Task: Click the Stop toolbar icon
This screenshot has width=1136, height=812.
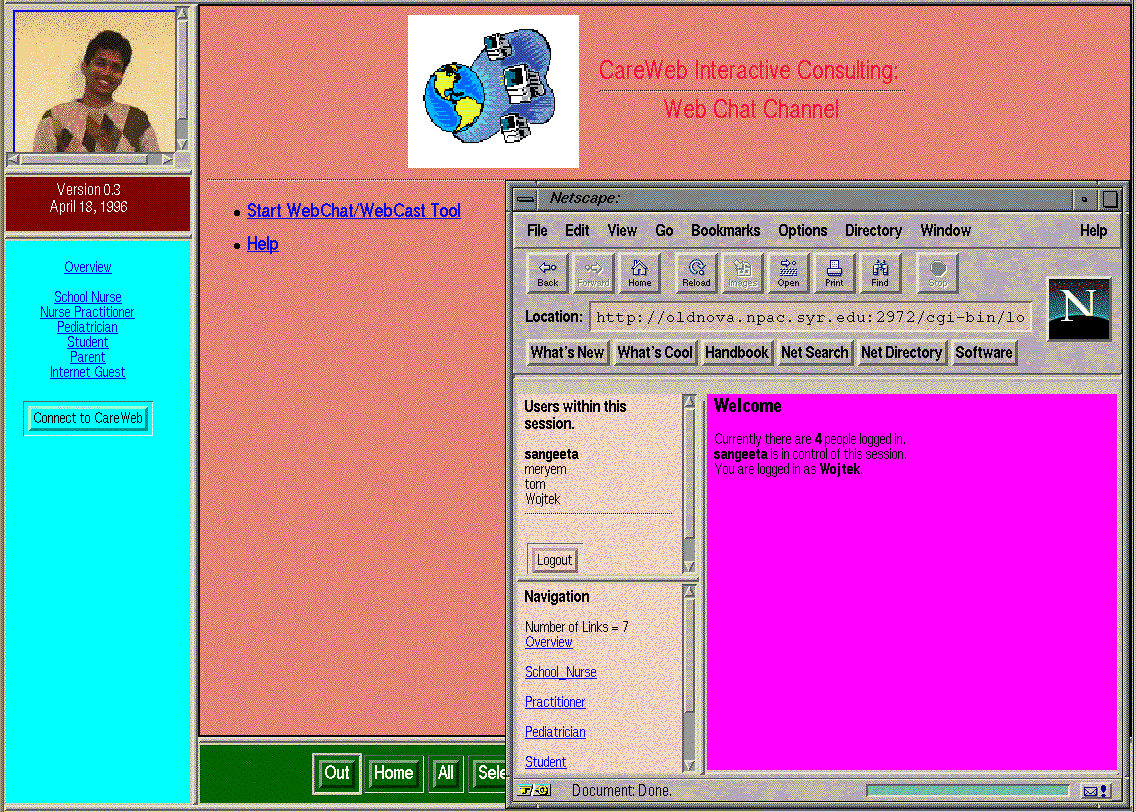Action: point(937,273)
